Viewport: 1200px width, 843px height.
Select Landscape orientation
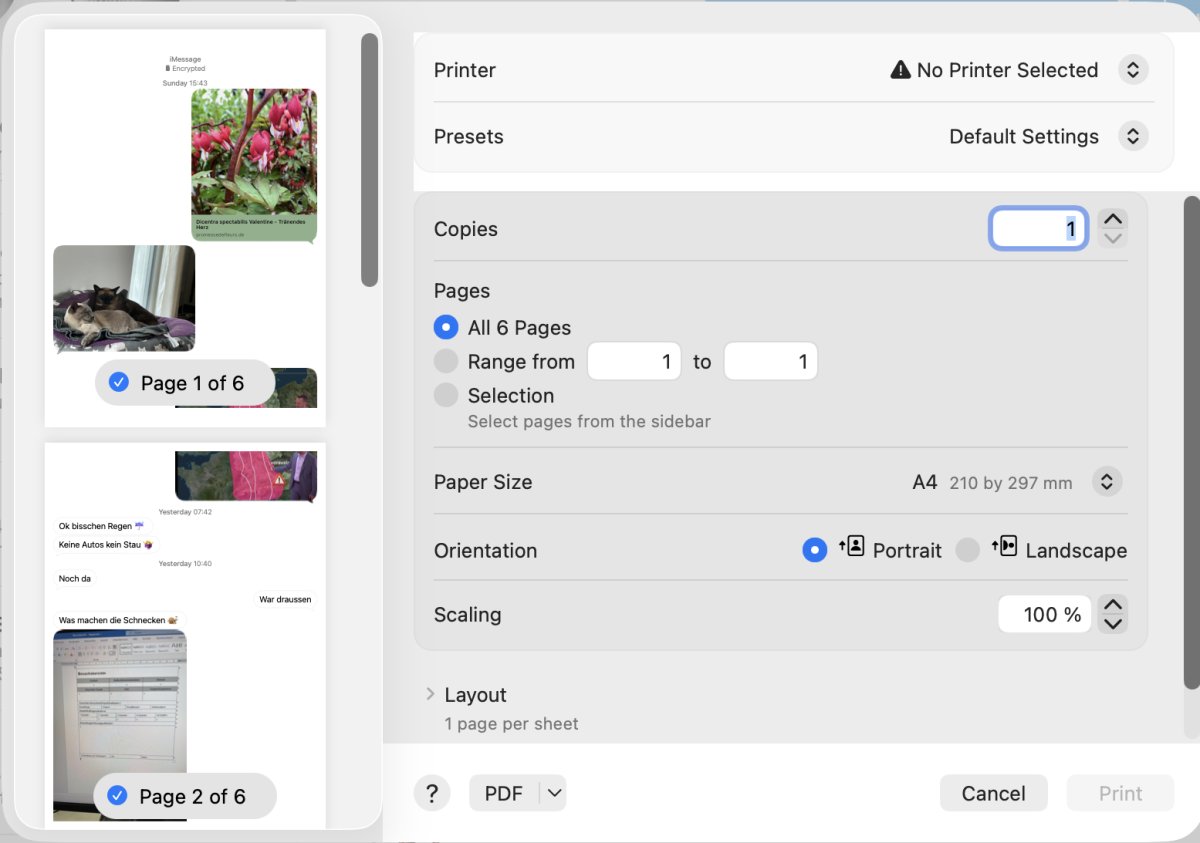(x=967, y=550)
